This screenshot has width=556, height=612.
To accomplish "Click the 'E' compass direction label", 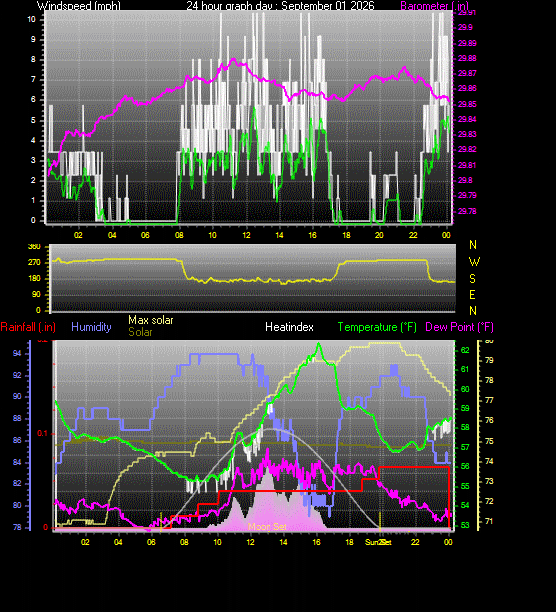I will tap(472, 295).
